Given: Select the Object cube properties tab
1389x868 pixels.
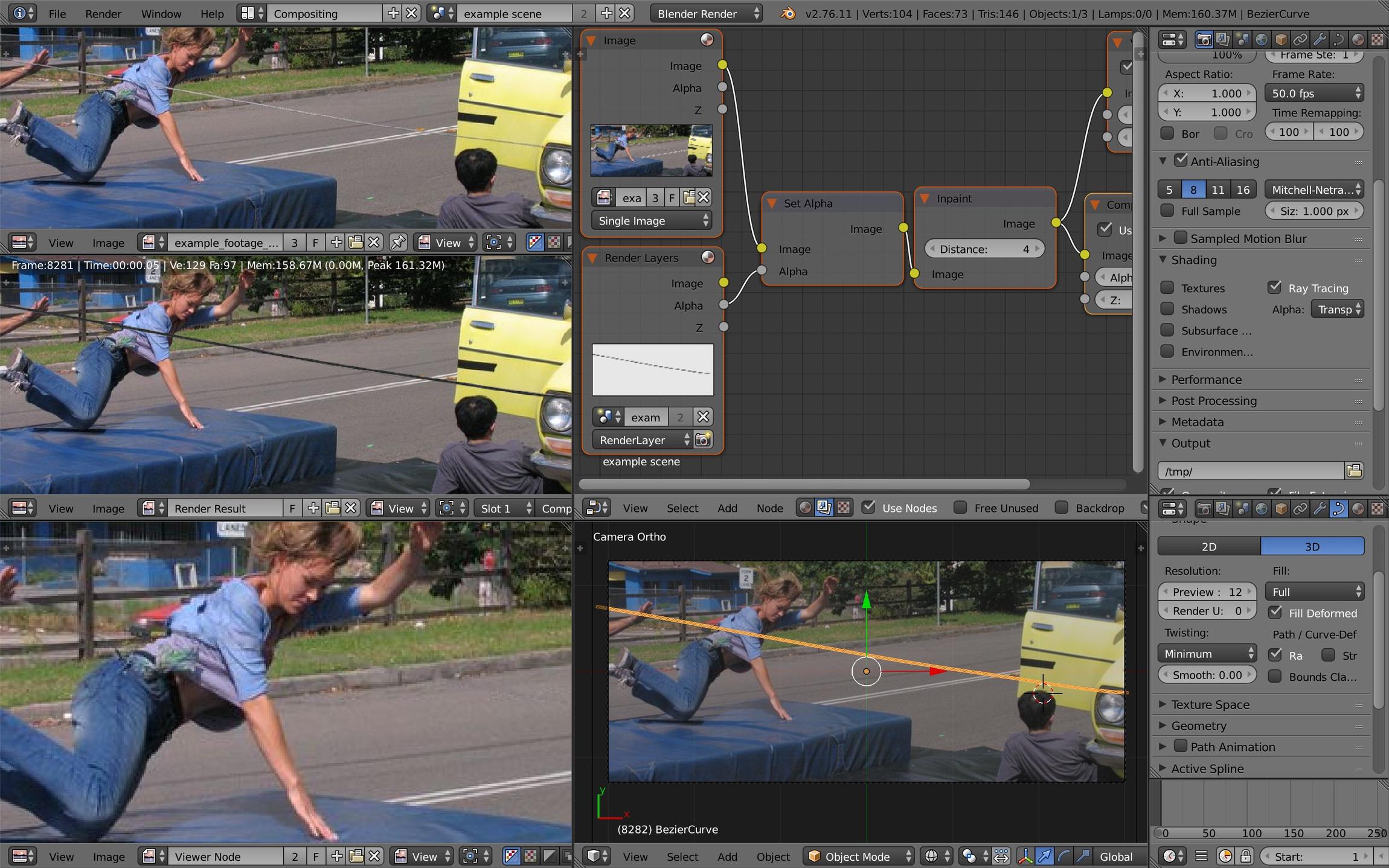Looking at the screenshot, I should pos(1281,40).
